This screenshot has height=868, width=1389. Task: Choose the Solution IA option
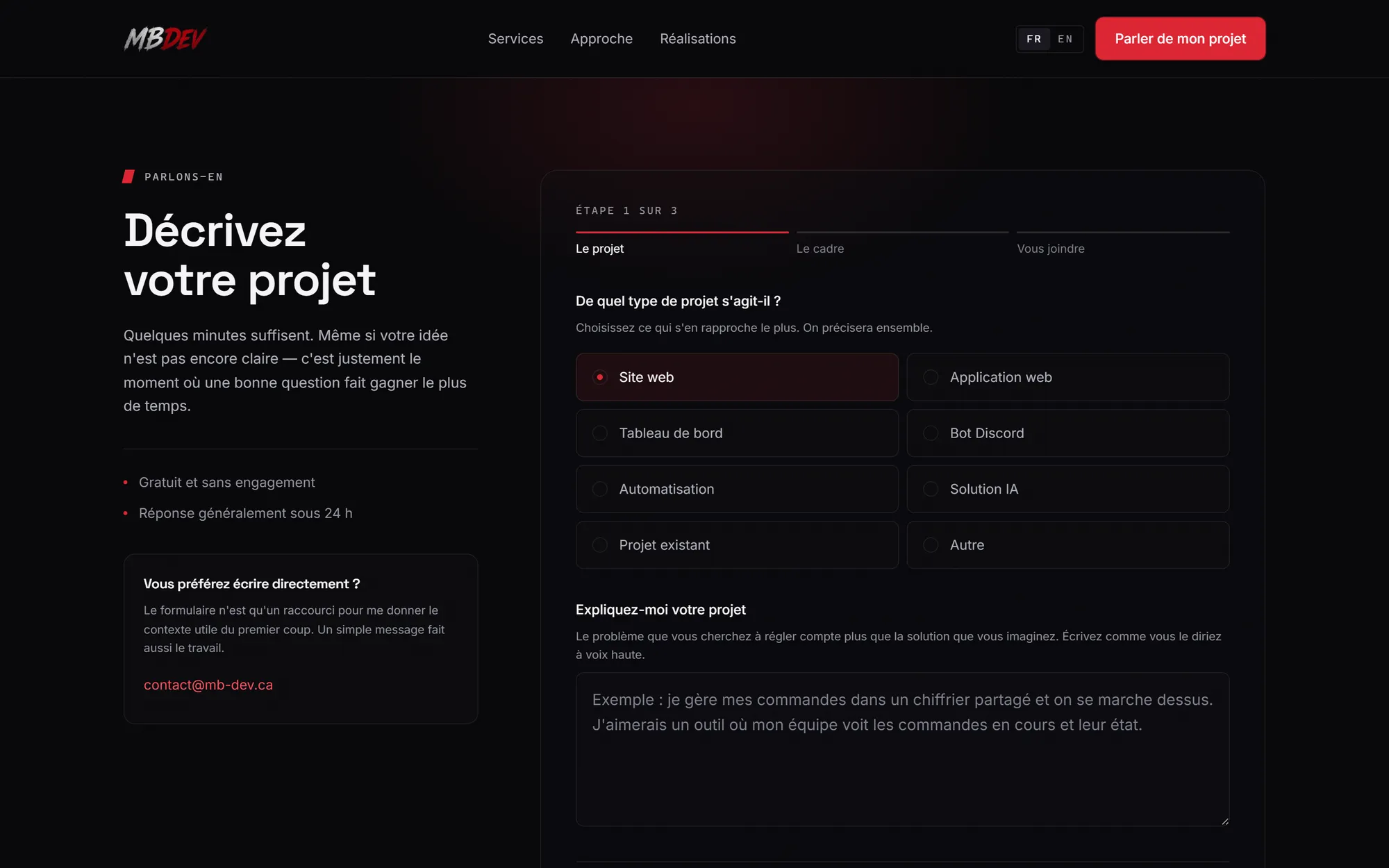point(1068,489)
